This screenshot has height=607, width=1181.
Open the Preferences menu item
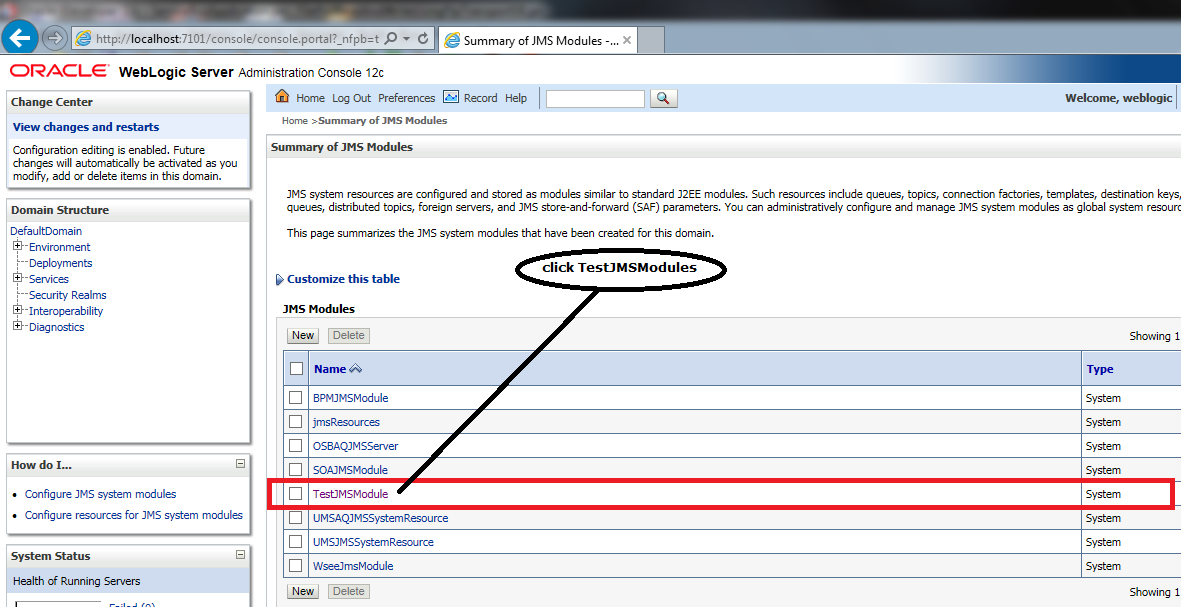click(x=406, y=98)
